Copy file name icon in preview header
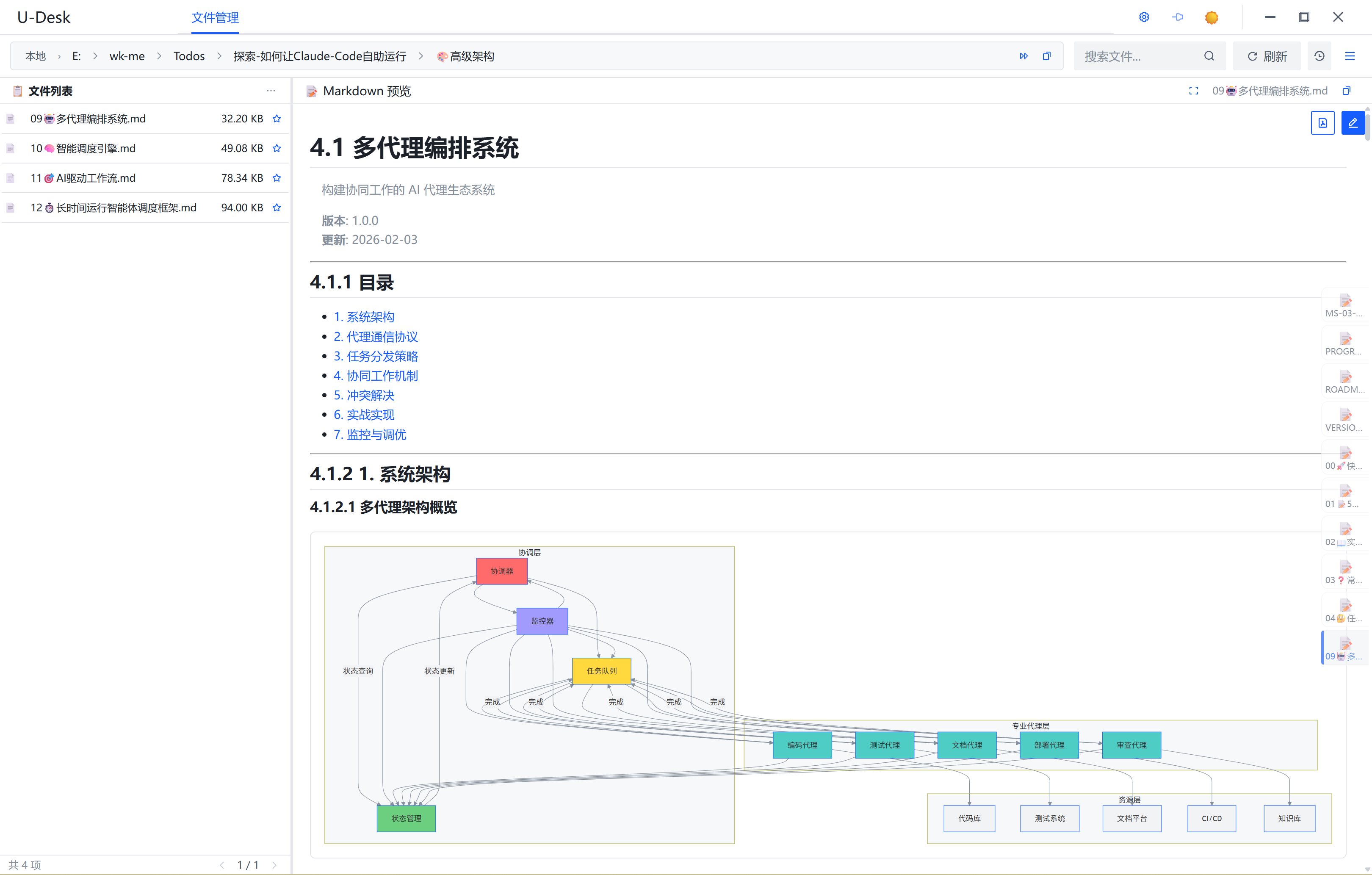1372x875 pixels. coord(1346,91)
